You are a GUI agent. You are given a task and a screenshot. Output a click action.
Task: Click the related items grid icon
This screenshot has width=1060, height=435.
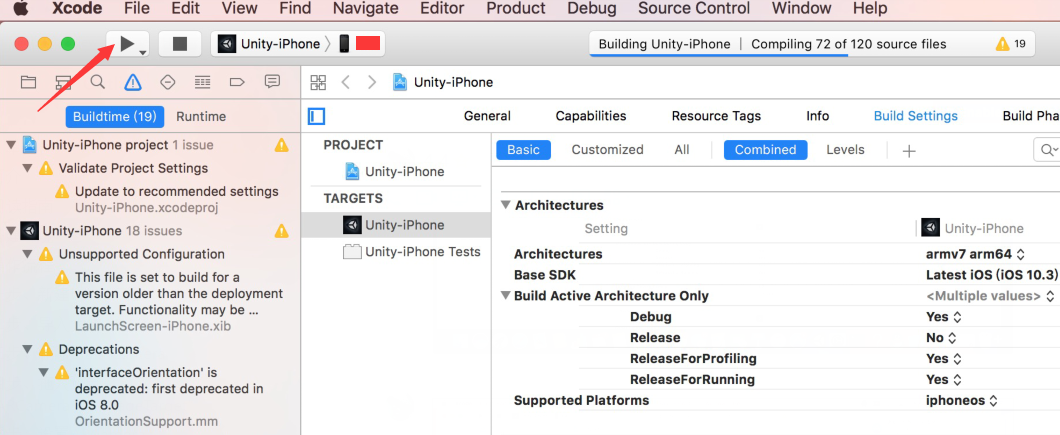[x=318, y=82]
